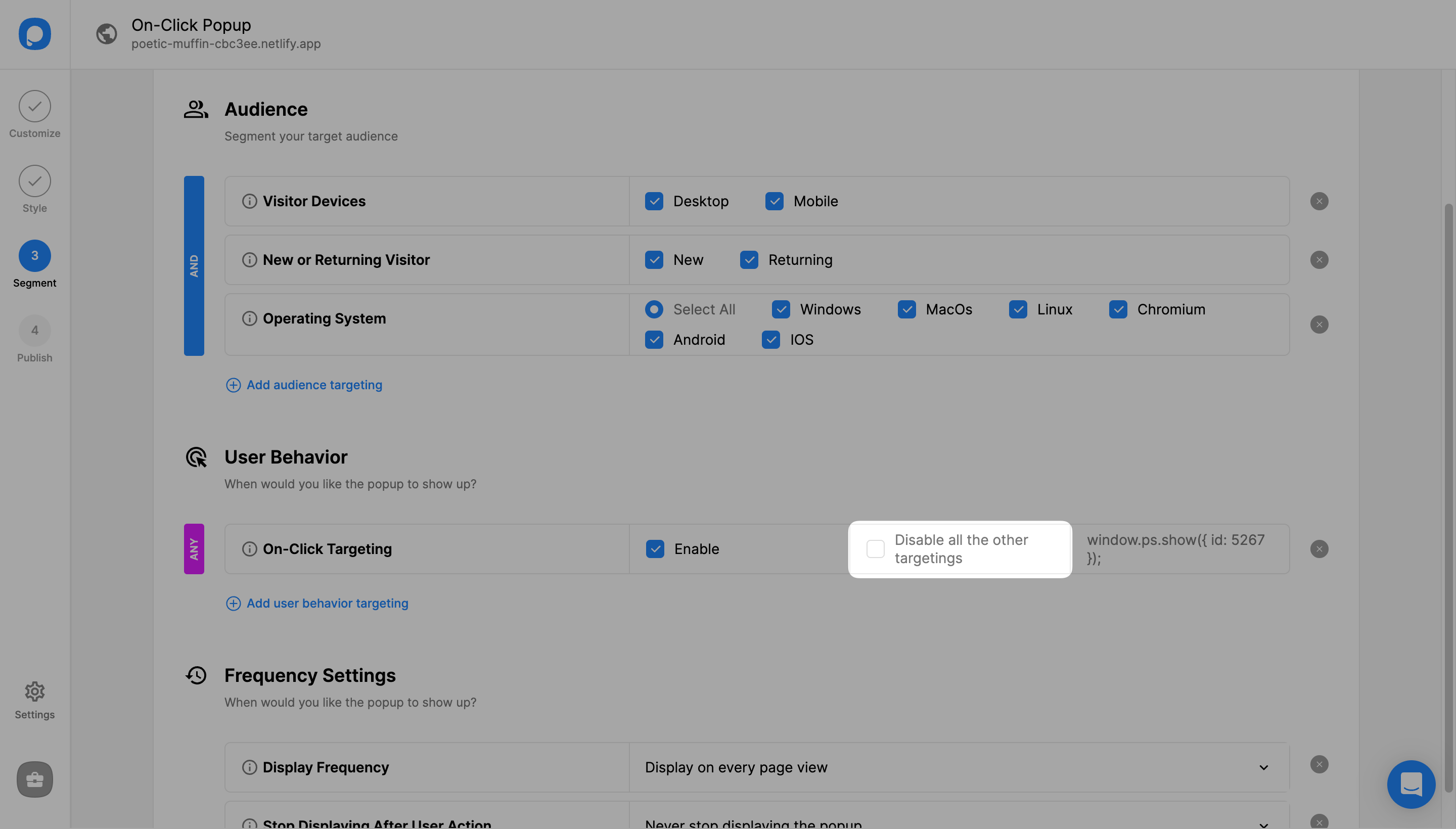The height and width of the screenshot is (829, 1456).
Task: Remove the On-Click Targeting rule
Action: click(x=1319, y=549)
